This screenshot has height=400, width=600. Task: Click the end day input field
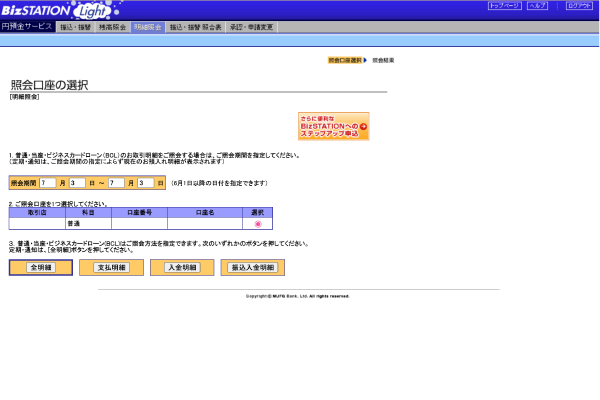click(145, 183)
